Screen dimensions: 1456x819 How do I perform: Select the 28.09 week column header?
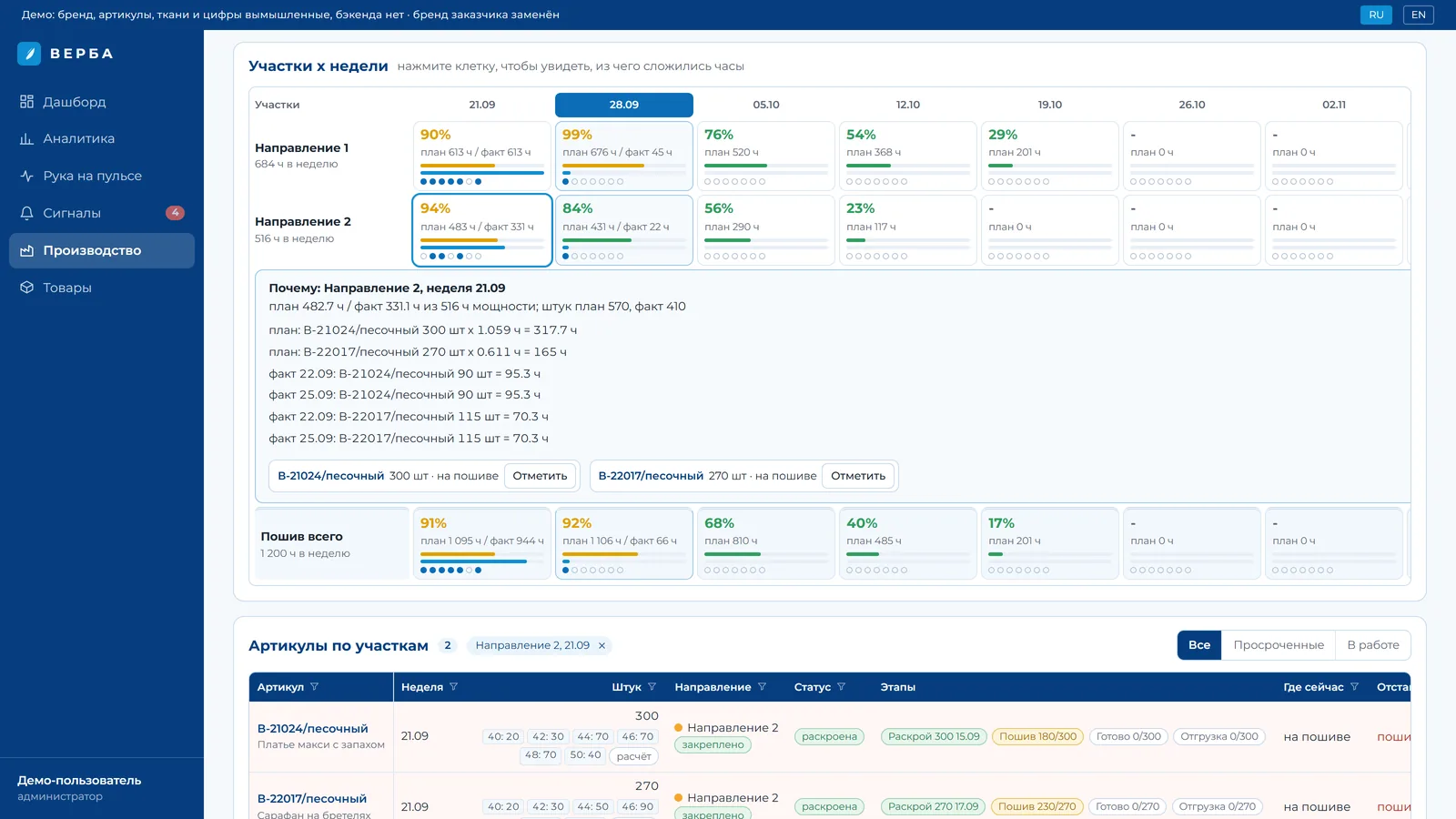(624, 105)
